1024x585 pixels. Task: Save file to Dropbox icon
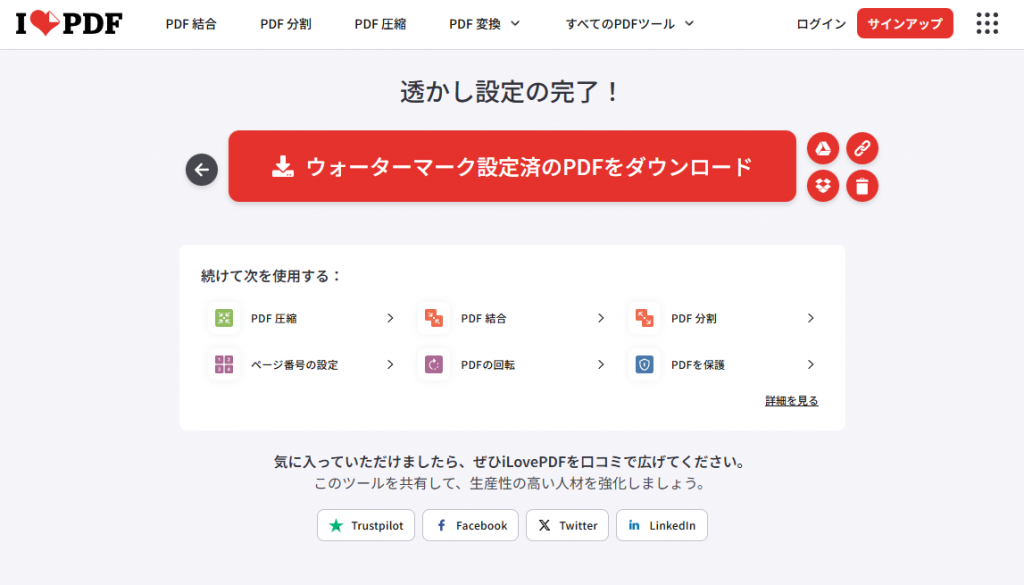click(x=822, y=185)
